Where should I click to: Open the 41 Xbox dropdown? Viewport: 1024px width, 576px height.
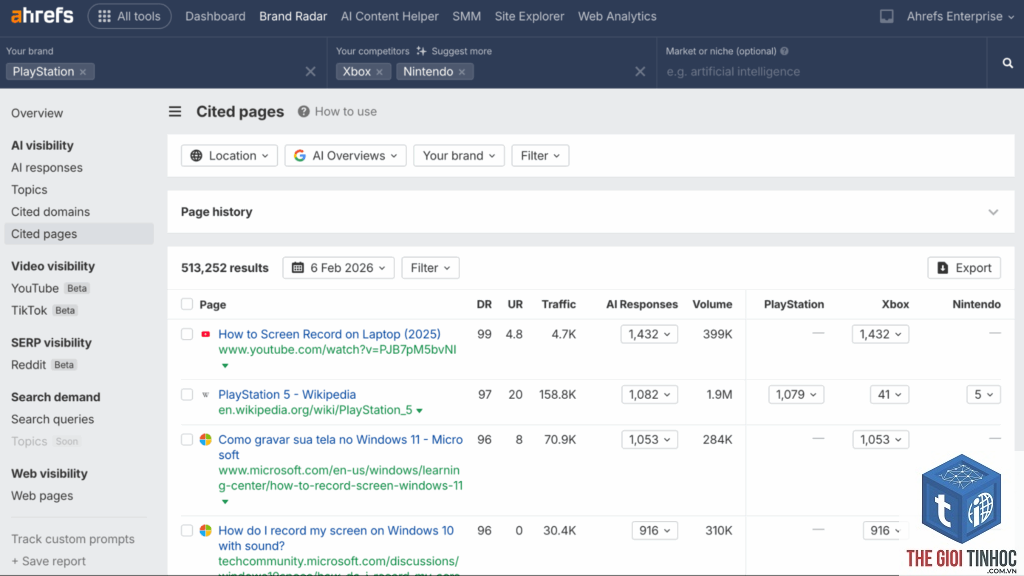click(889, 394)
